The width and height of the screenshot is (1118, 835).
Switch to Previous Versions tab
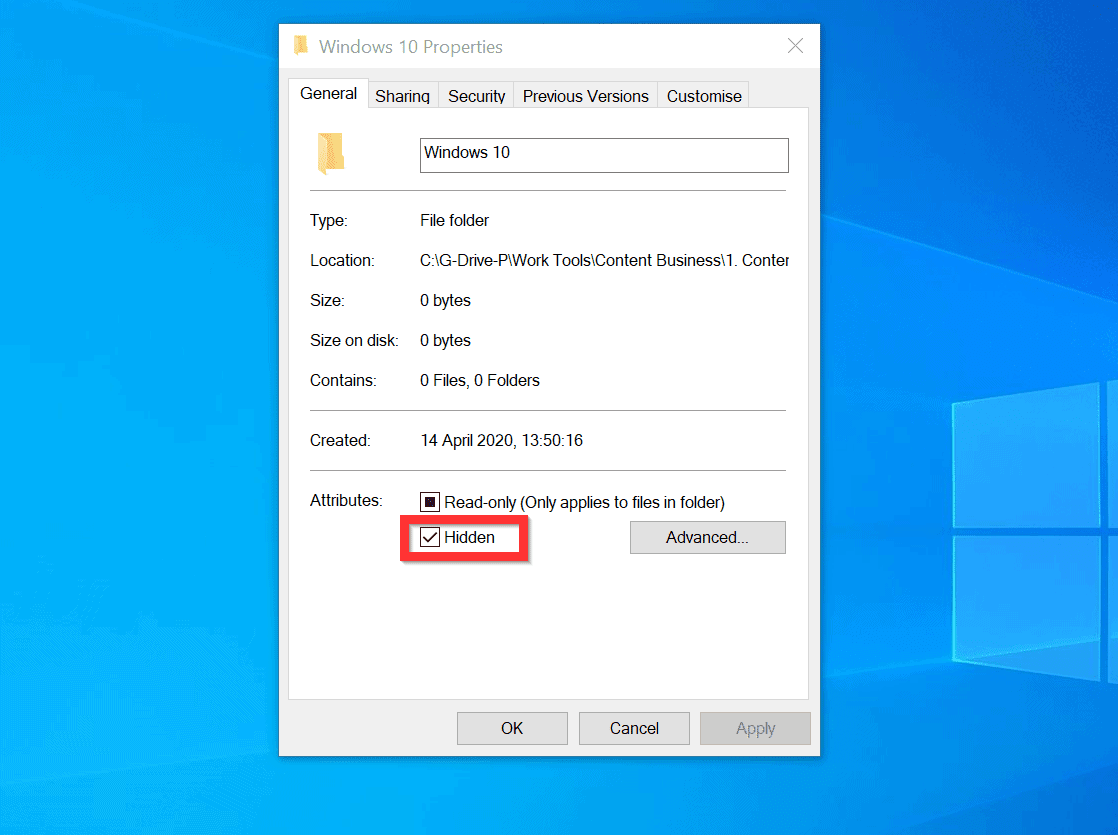click(x=585, y=96)
